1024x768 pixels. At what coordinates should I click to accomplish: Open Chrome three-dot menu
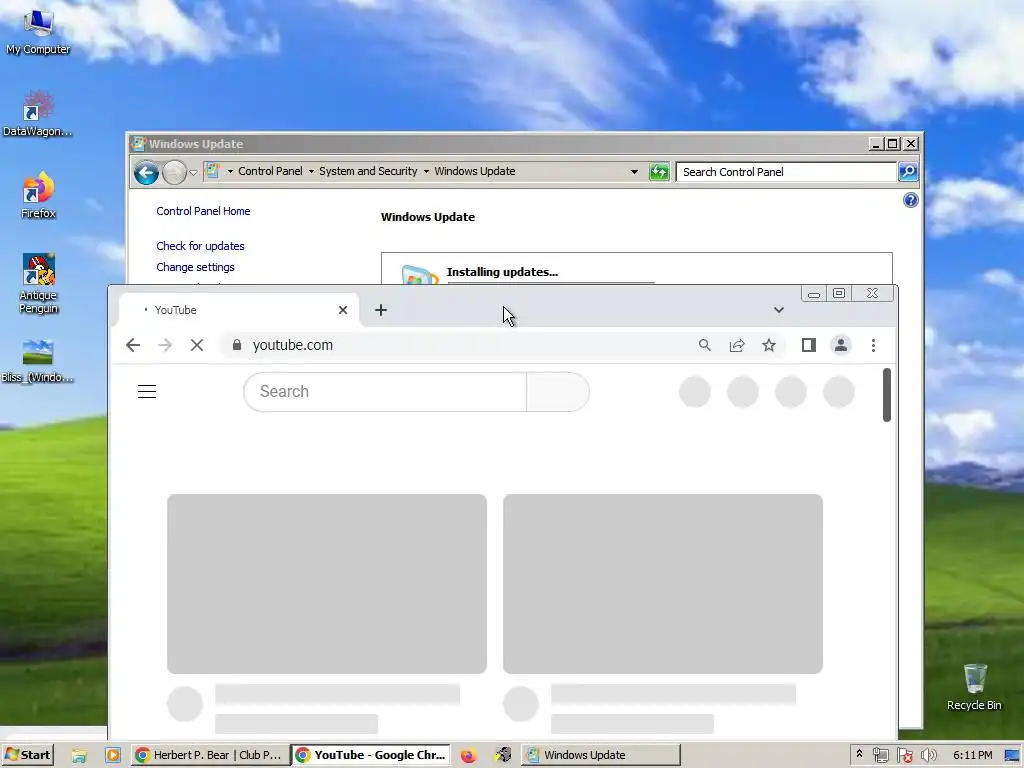[x=873, y=345]
